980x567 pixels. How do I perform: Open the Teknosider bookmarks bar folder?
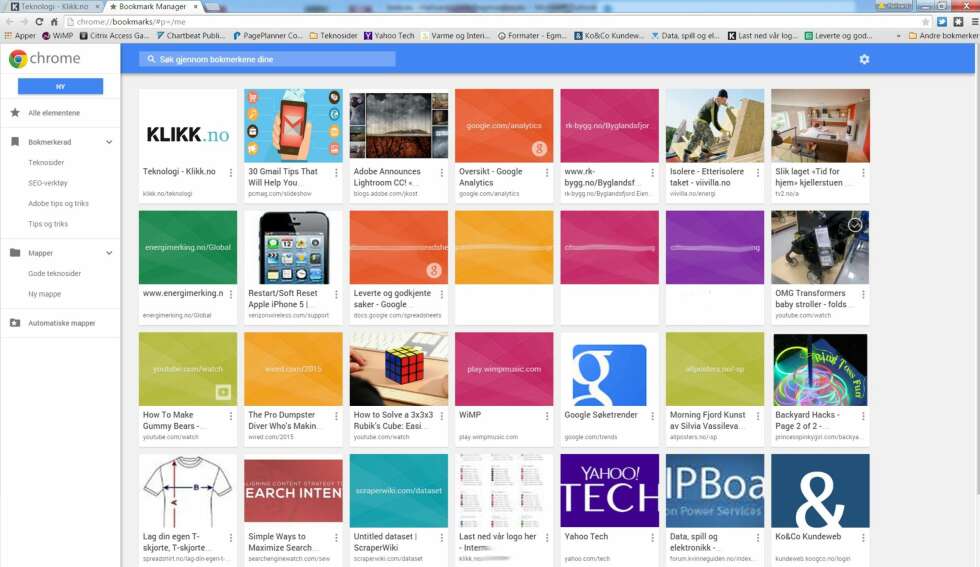333,36
